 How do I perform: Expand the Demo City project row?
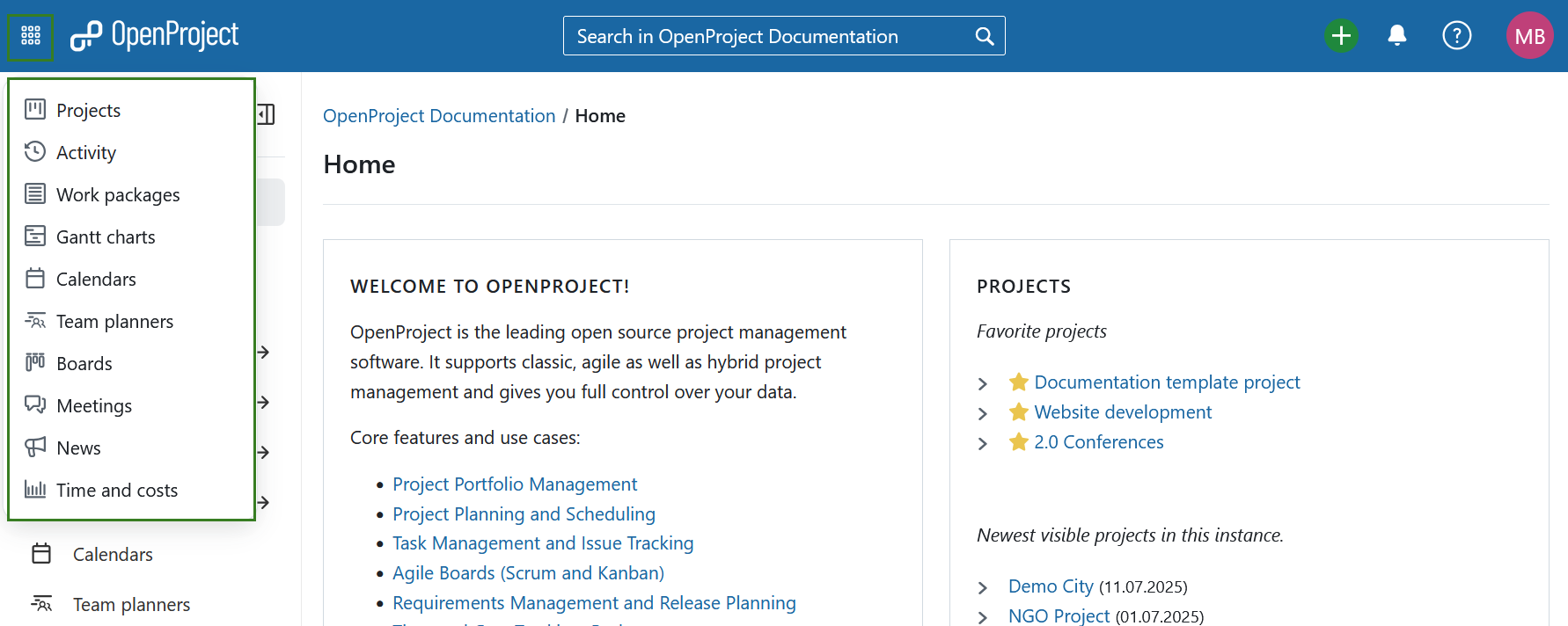[983, 588]
